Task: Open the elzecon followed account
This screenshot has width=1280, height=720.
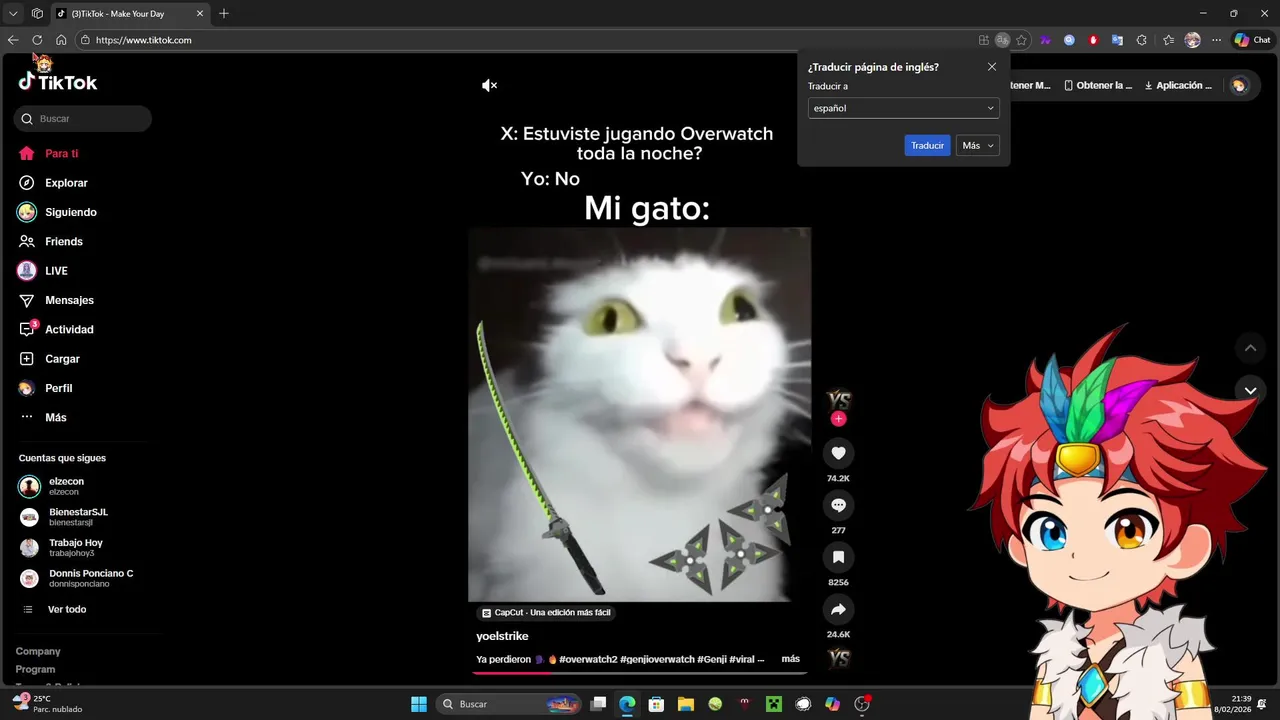Action: 51,486
